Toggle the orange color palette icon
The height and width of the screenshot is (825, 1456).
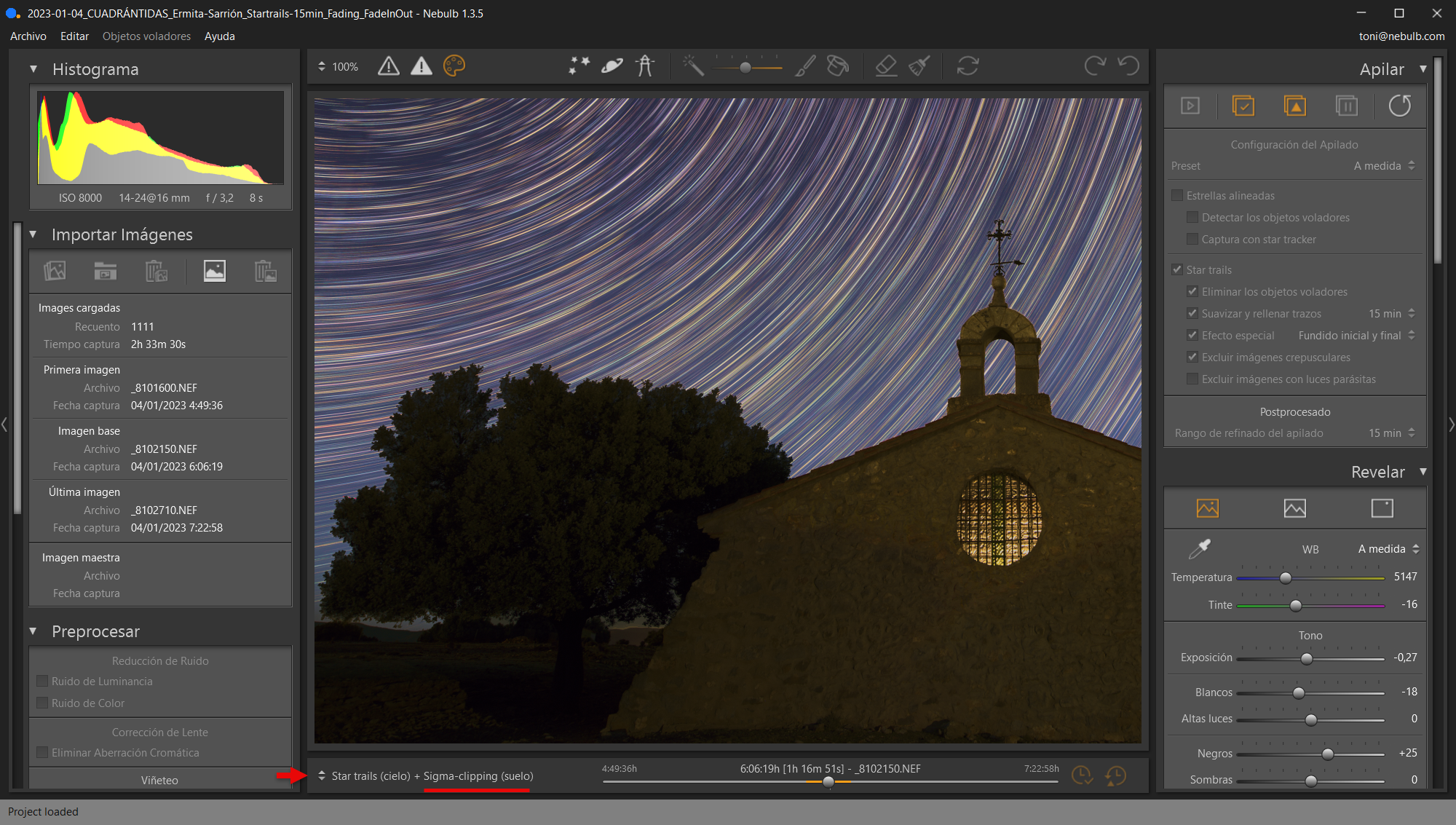tap(454, 66)
